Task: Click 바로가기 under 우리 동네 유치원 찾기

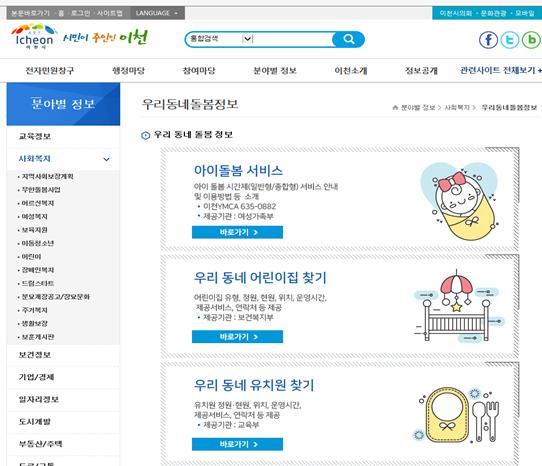Action: [x=237, y=444]
